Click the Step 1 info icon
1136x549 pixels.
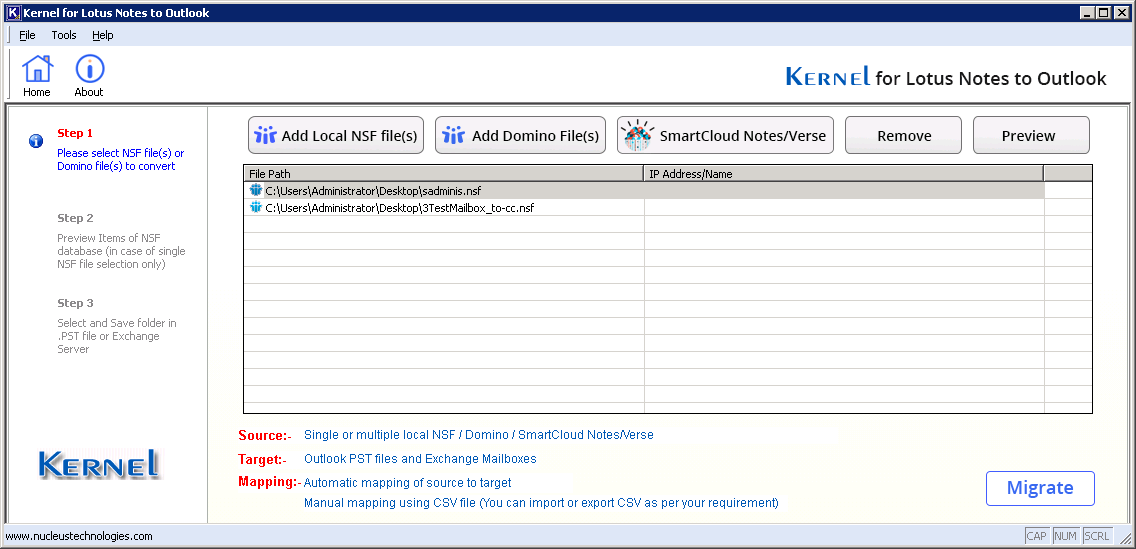tap(36, 141)
